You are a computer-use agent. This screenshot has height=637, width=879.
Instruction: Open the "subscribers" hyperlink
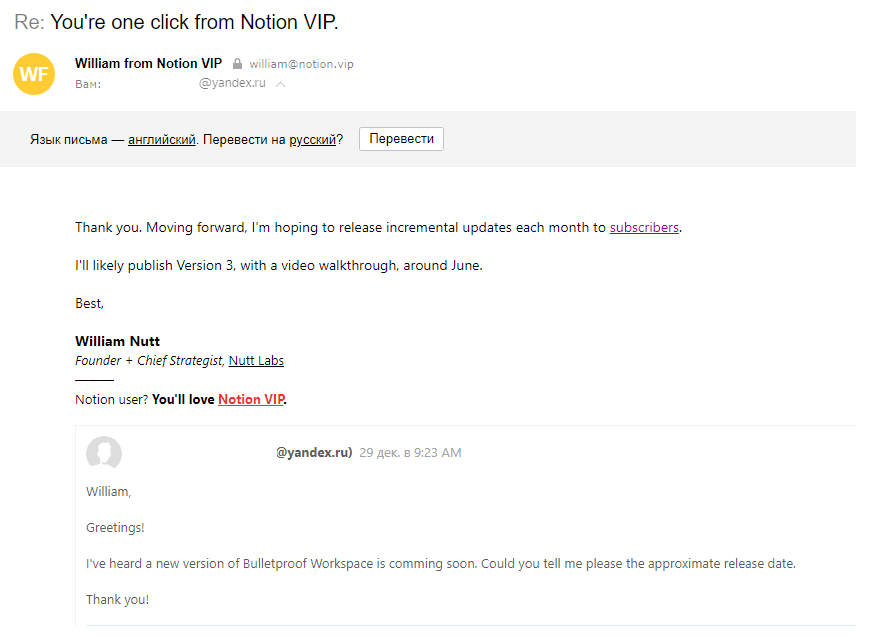(x=644, y=227)
